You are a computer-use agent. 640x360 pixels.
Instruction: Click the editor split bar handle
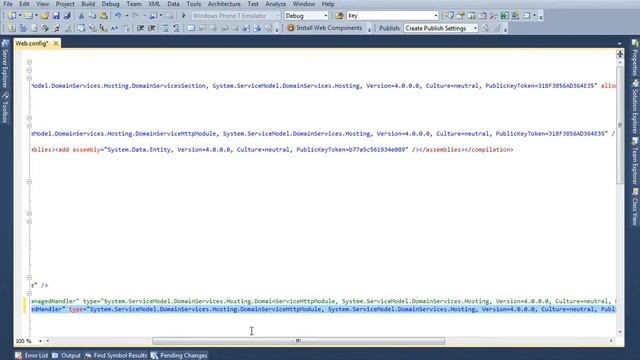[x=620, y=54]
